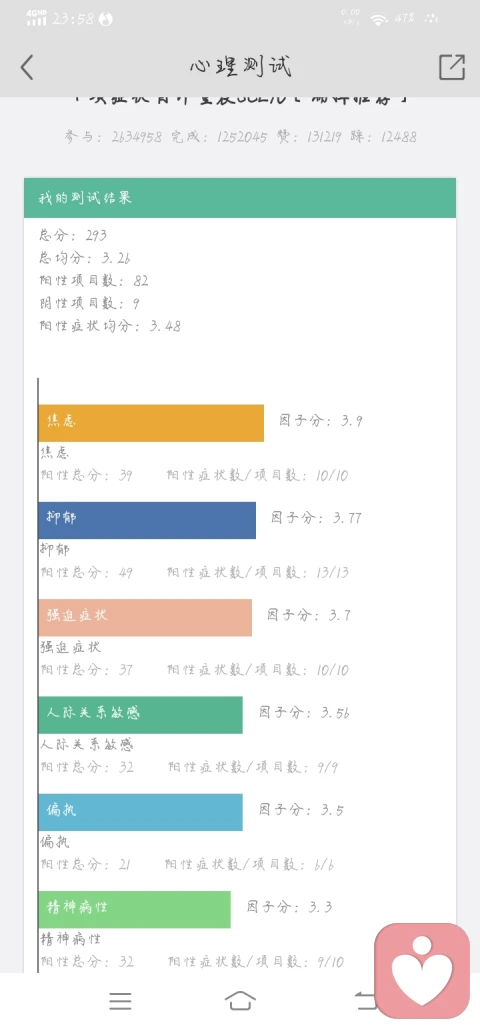Tap the back arrow icon
This screenshot has height=1029, width=480.
pos(26,67)
